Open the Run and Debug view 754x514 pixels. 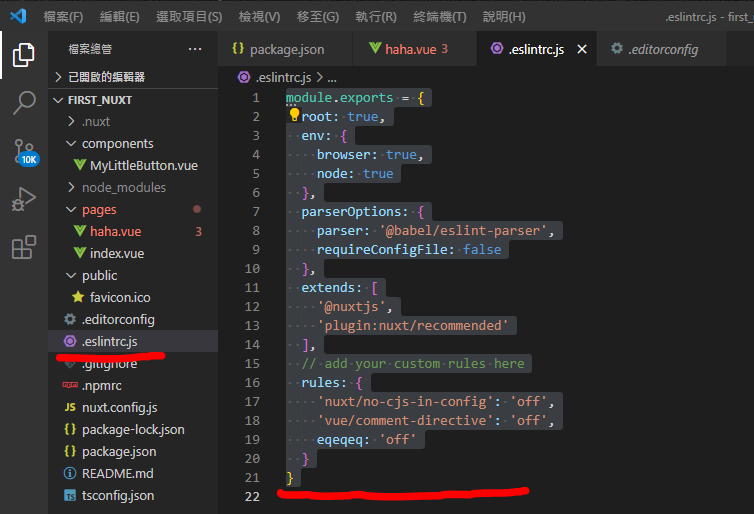pyautogui.click(x=24, y=200)
